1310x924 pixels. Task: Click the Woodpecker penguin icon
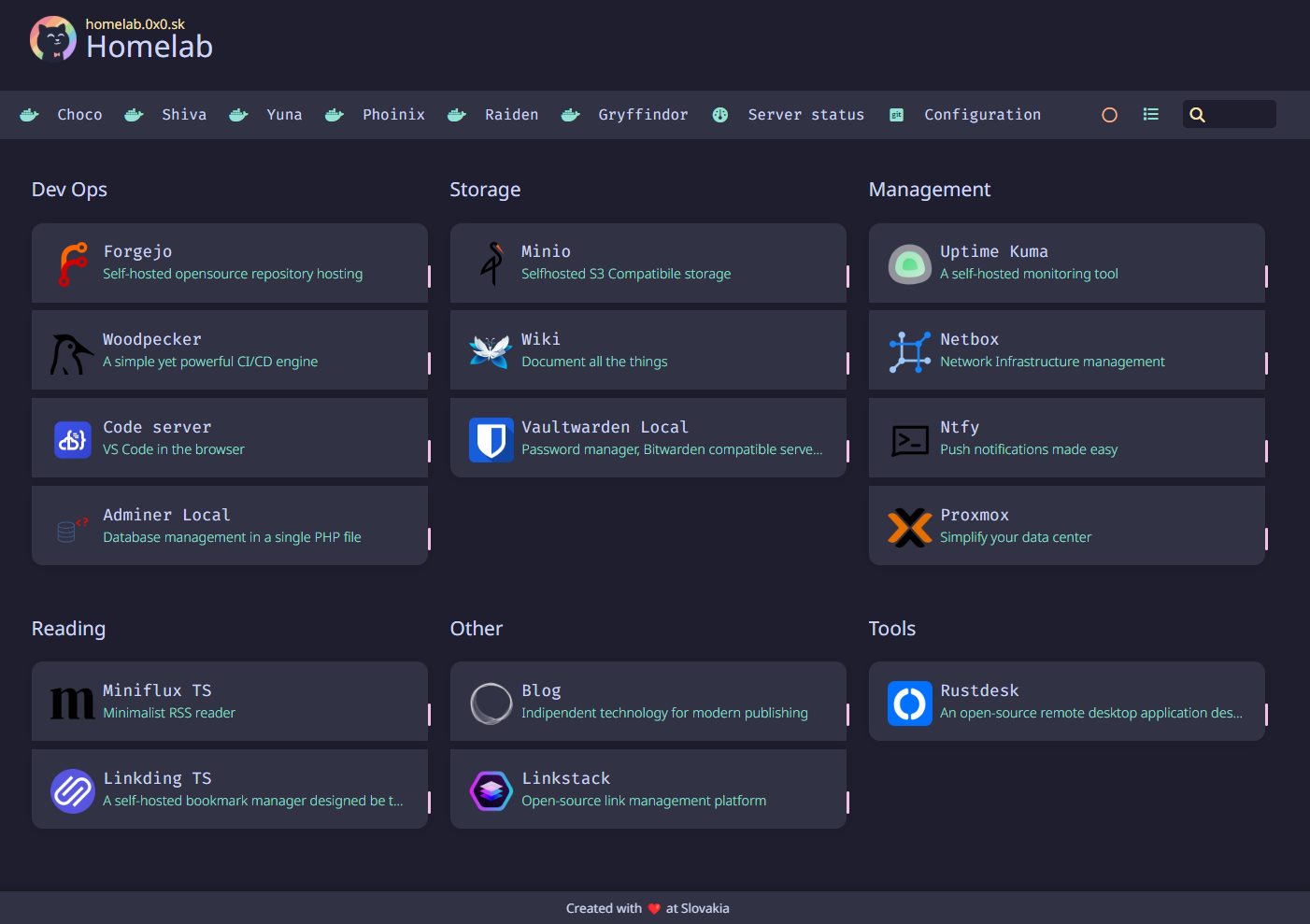point(71,352)
